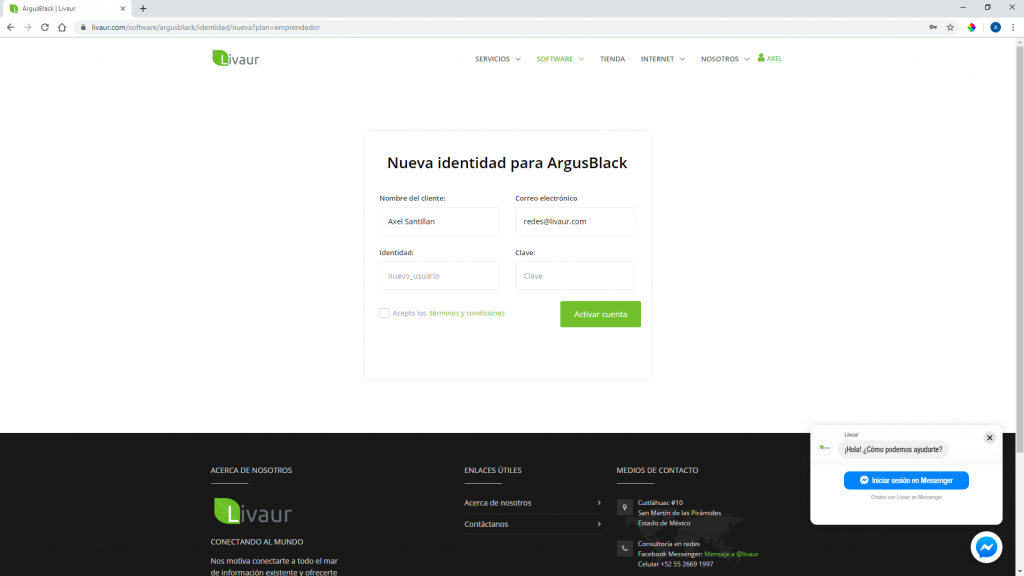
Task: Click the Activar cuenta button
Action: (x=600, y=314)
